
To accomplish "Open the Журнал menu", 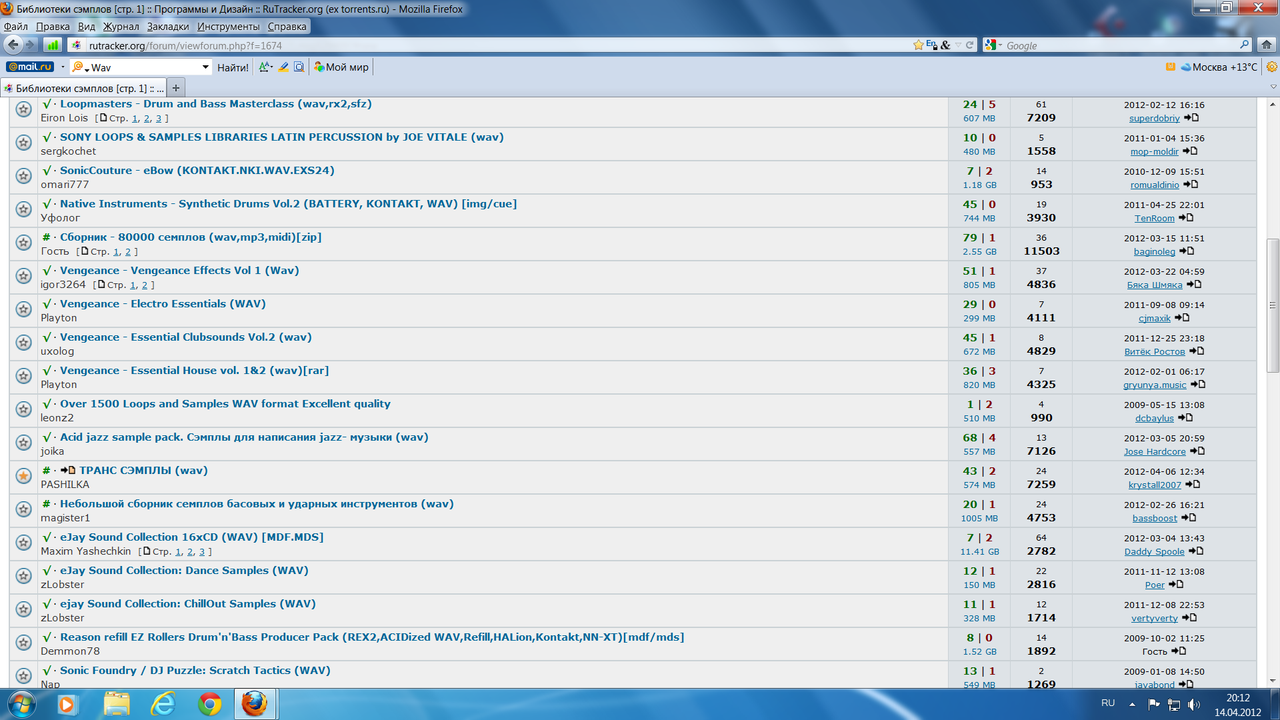I will [x=121, y=26].
